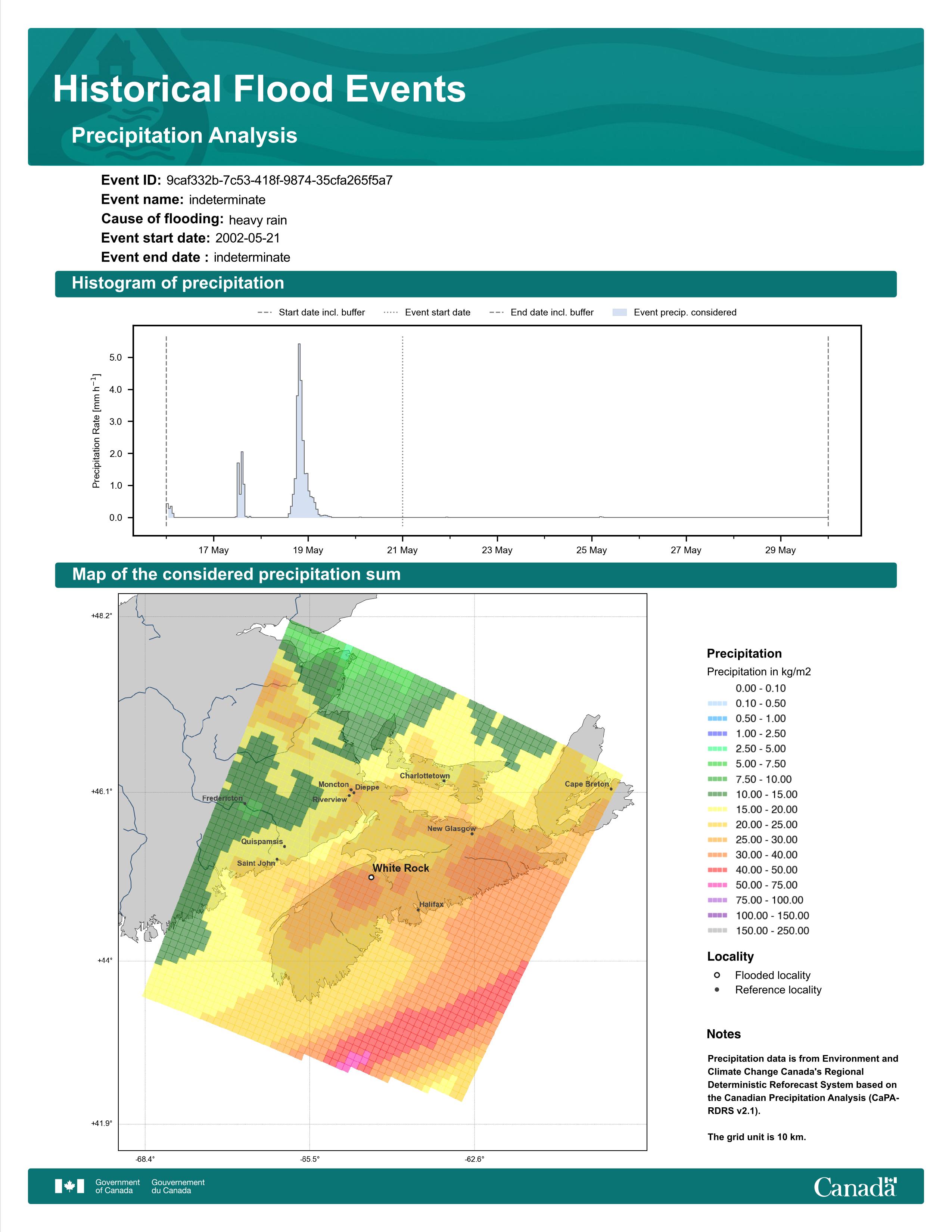
Task: Click the 40.00 - 50.00 red legend swatch
Action: point(718,870)
